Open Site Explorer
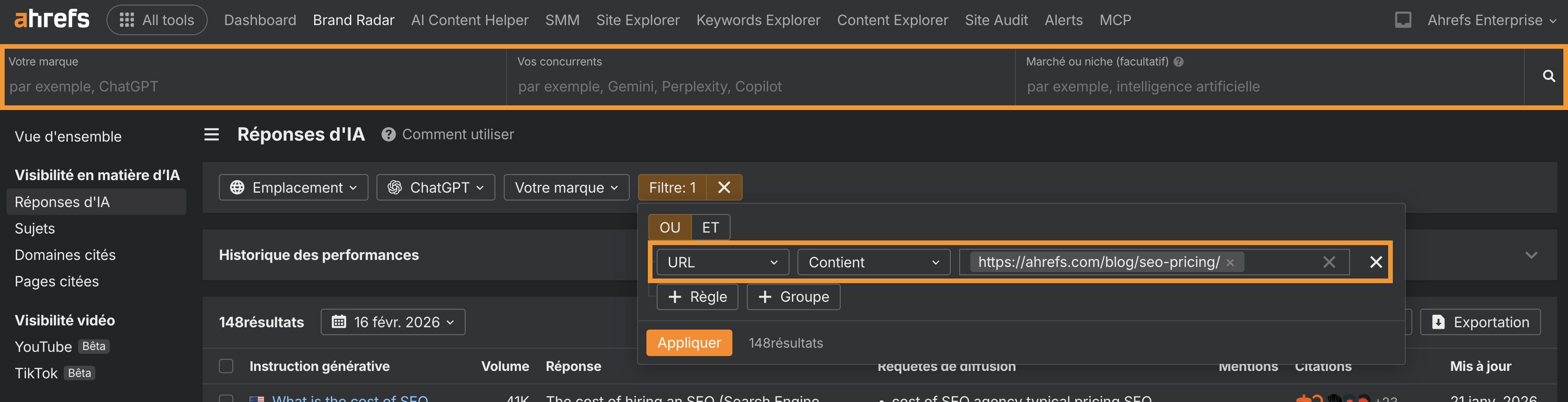Screen dimensions: 1568x402 [637, 20]
